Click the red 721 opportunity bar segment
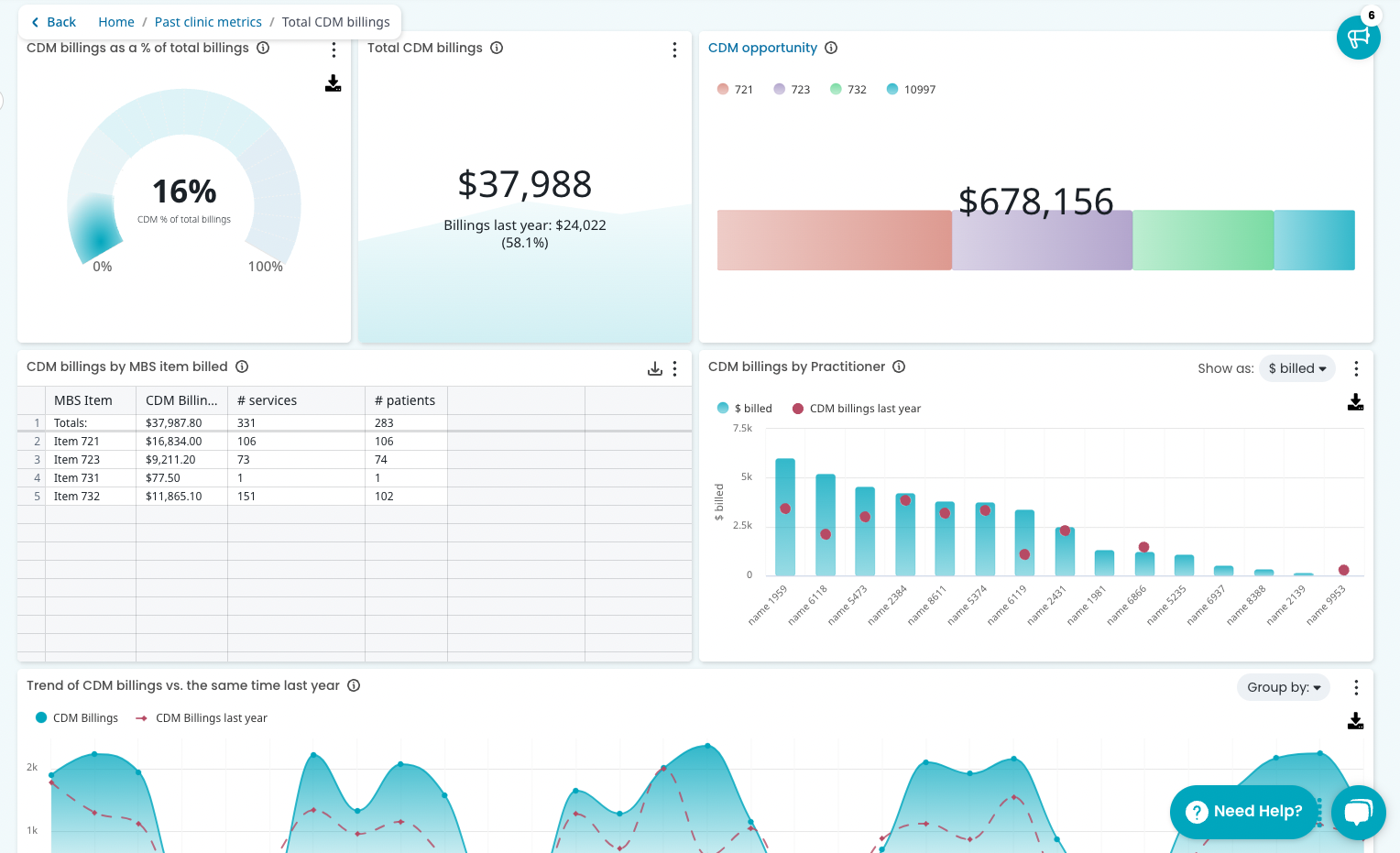This screenshot has height=853, width=1400. pyautogui.click(x=835, y=240)
